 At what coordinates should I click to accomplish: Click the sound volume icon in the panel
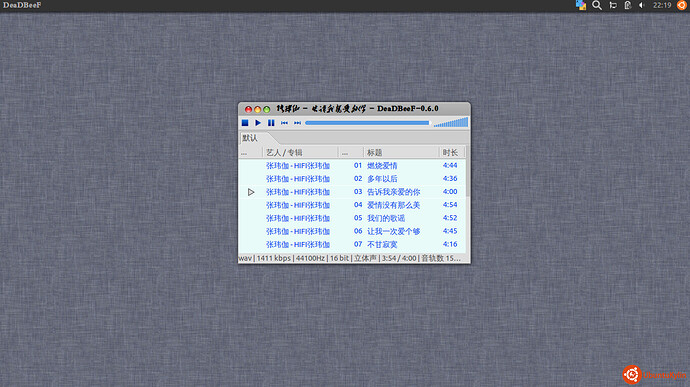point(642,5)
